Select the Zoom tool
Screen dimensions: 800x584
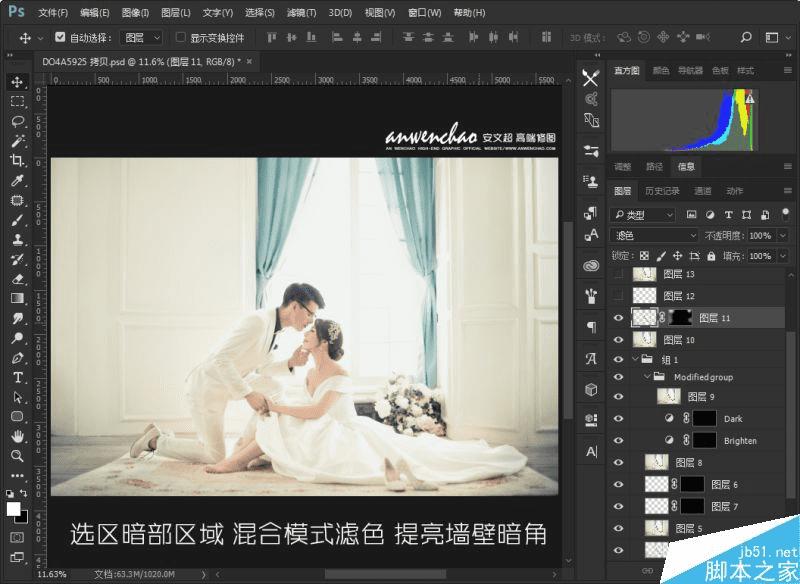[x=17, y=455]
